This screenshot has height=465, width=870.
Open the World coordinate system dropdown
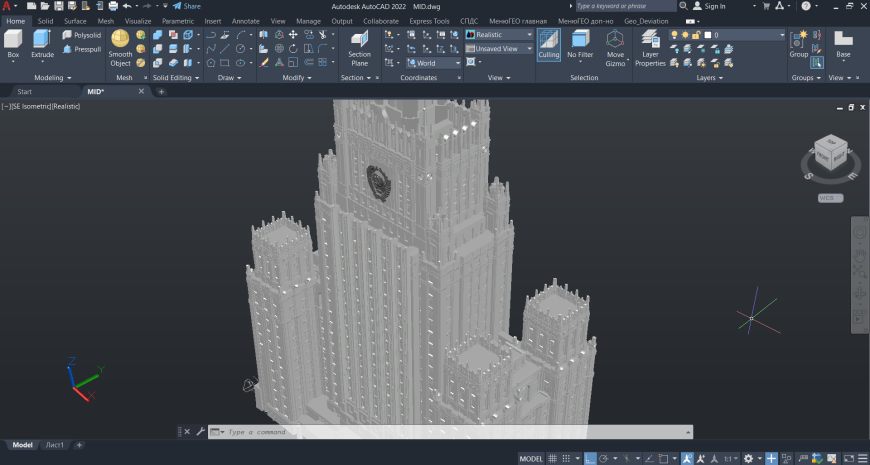[x=434, y=63]
